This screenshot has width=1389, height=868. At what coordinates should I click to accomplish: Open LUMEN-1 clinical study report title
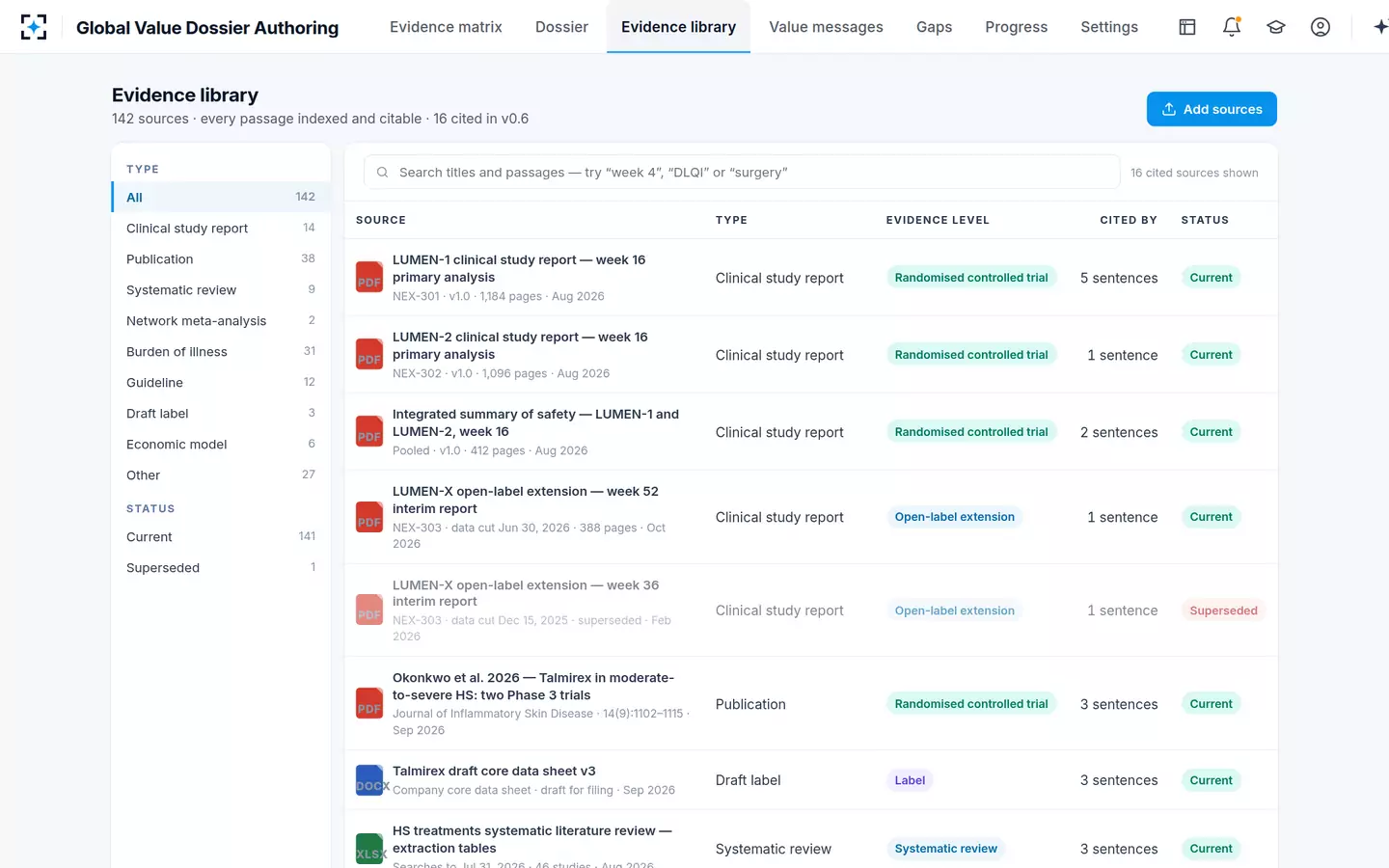point(519,268)
